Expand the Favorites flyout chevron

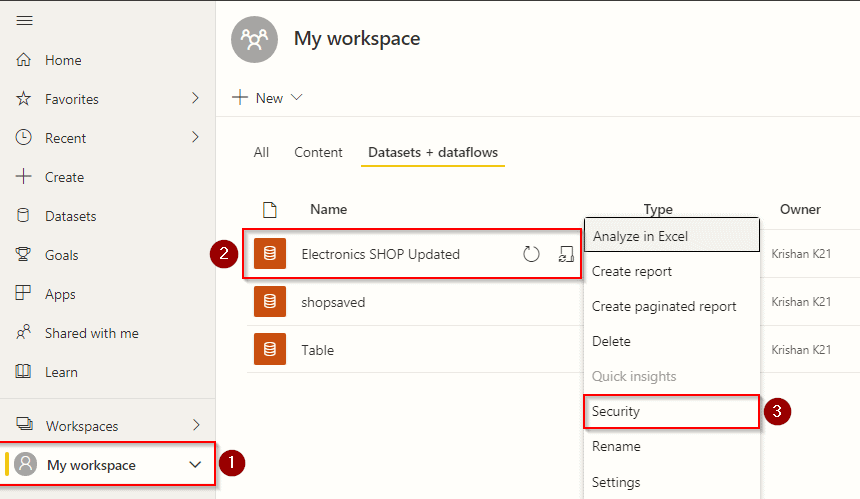click(195, 98)
